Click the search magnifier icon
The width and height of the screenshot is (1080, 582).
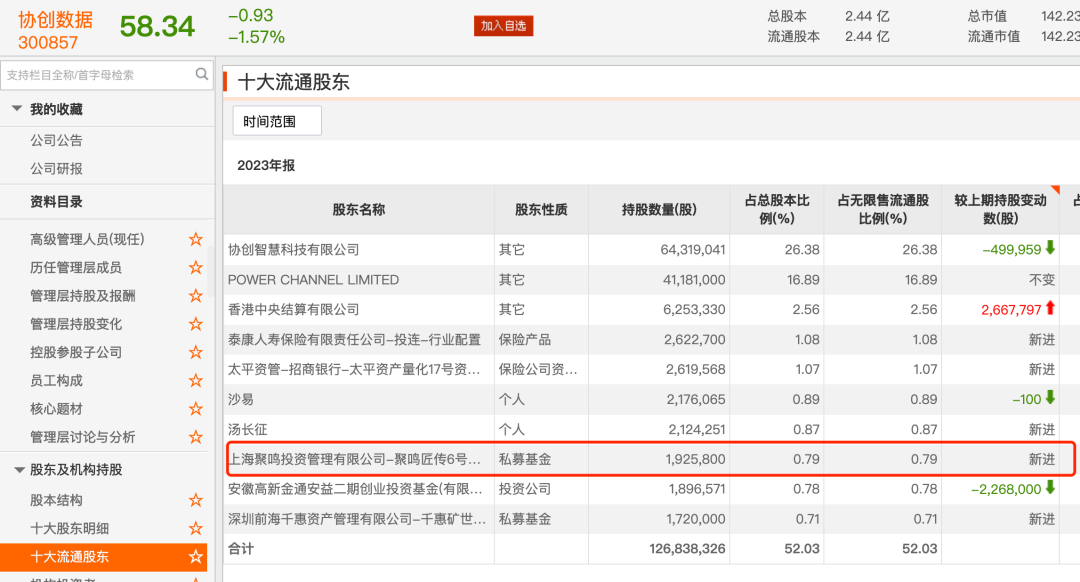pos(201,74)
